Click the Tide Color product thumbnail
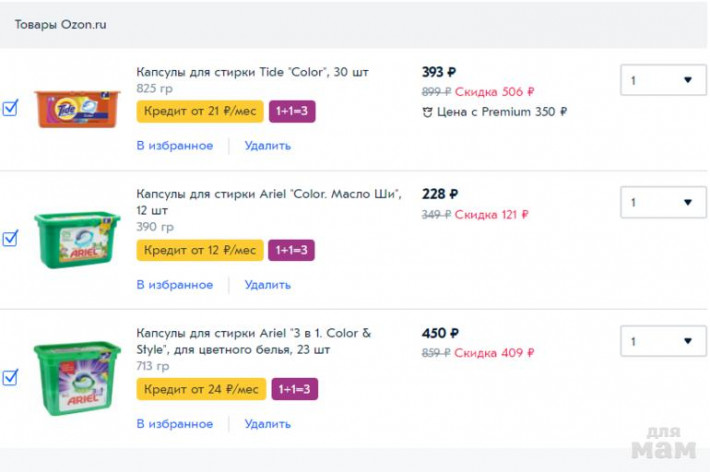The height and width of the screenshot is (472, 710). click(77, 107)
